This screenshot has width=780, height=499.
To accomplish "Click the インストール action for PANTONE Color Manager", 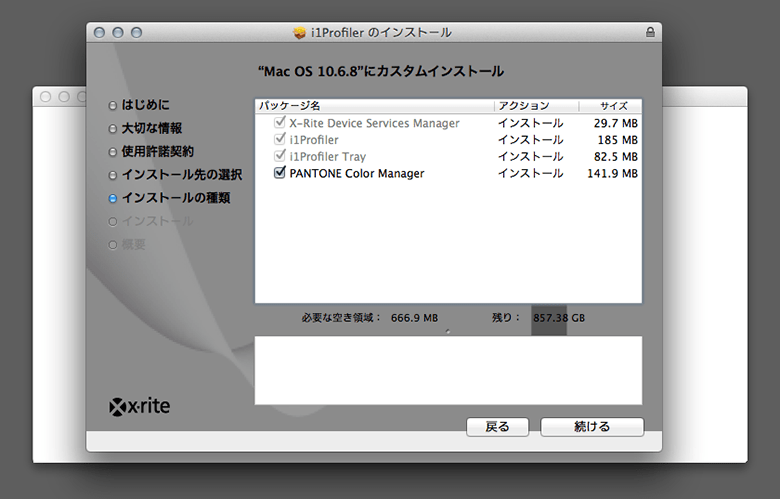I will pyautogui.click(x=531, y=173).
